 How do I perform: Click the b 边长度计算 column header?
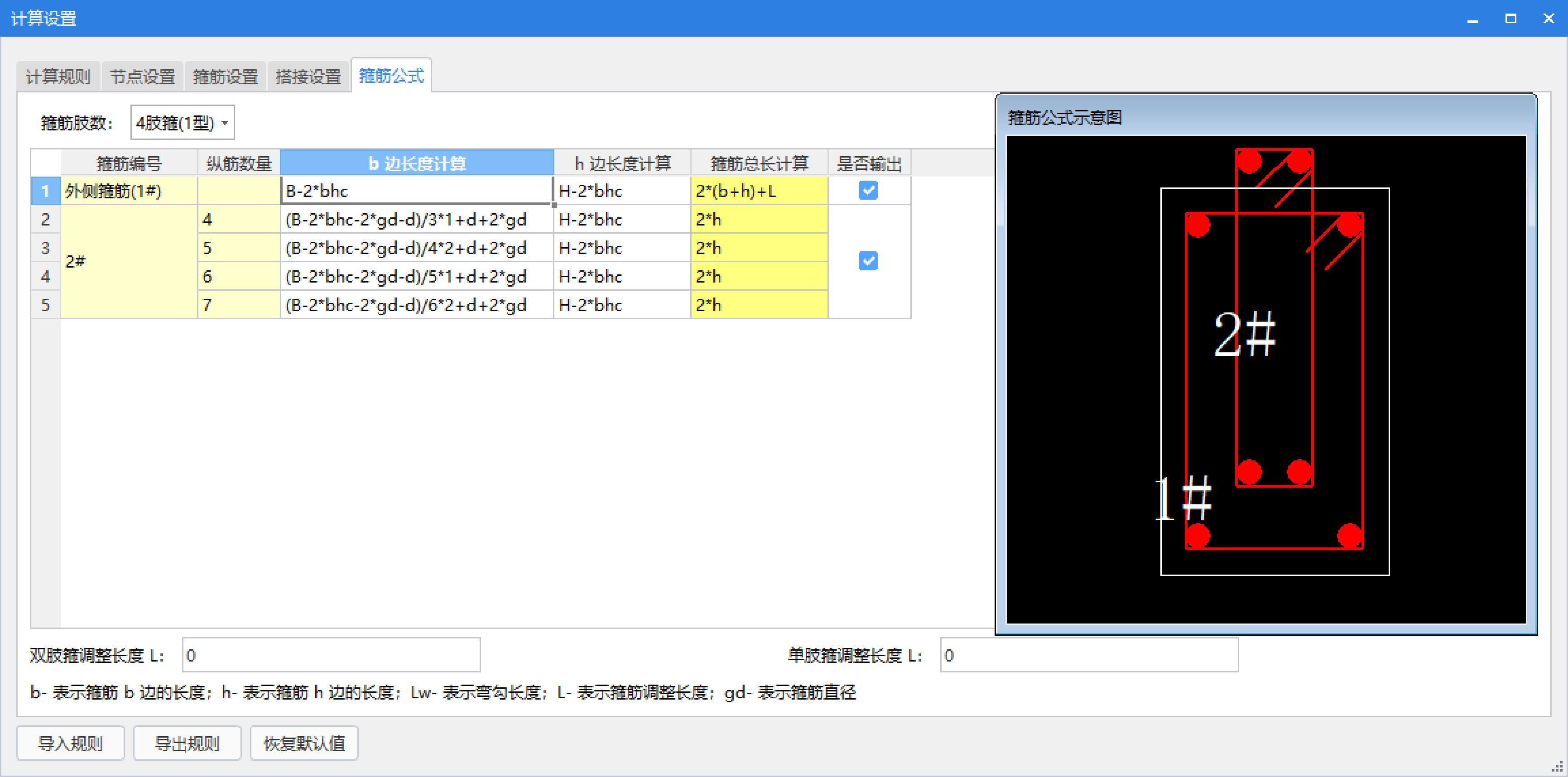point(417,163)
